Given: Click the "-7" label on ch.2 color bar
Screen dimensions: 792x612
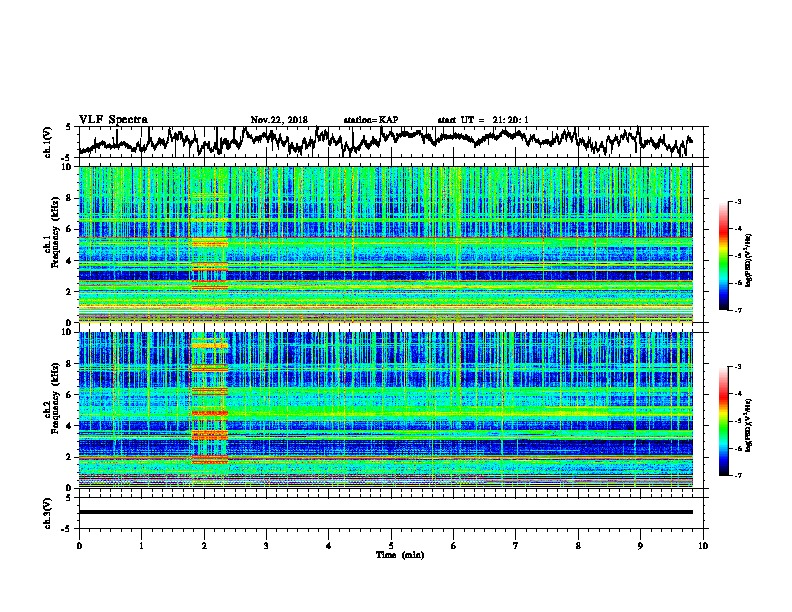Looking at the screenshot, I should click(x=737, y=475).
